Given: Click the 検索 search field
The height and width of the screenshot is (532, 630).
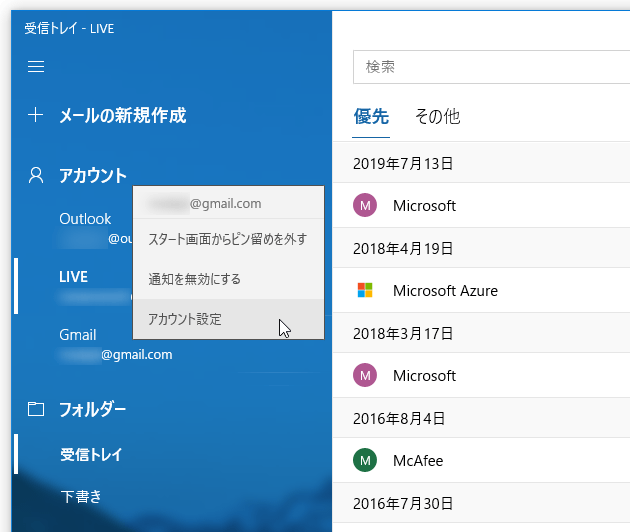Looking at the screenshot, I should (x=491, y=67).
